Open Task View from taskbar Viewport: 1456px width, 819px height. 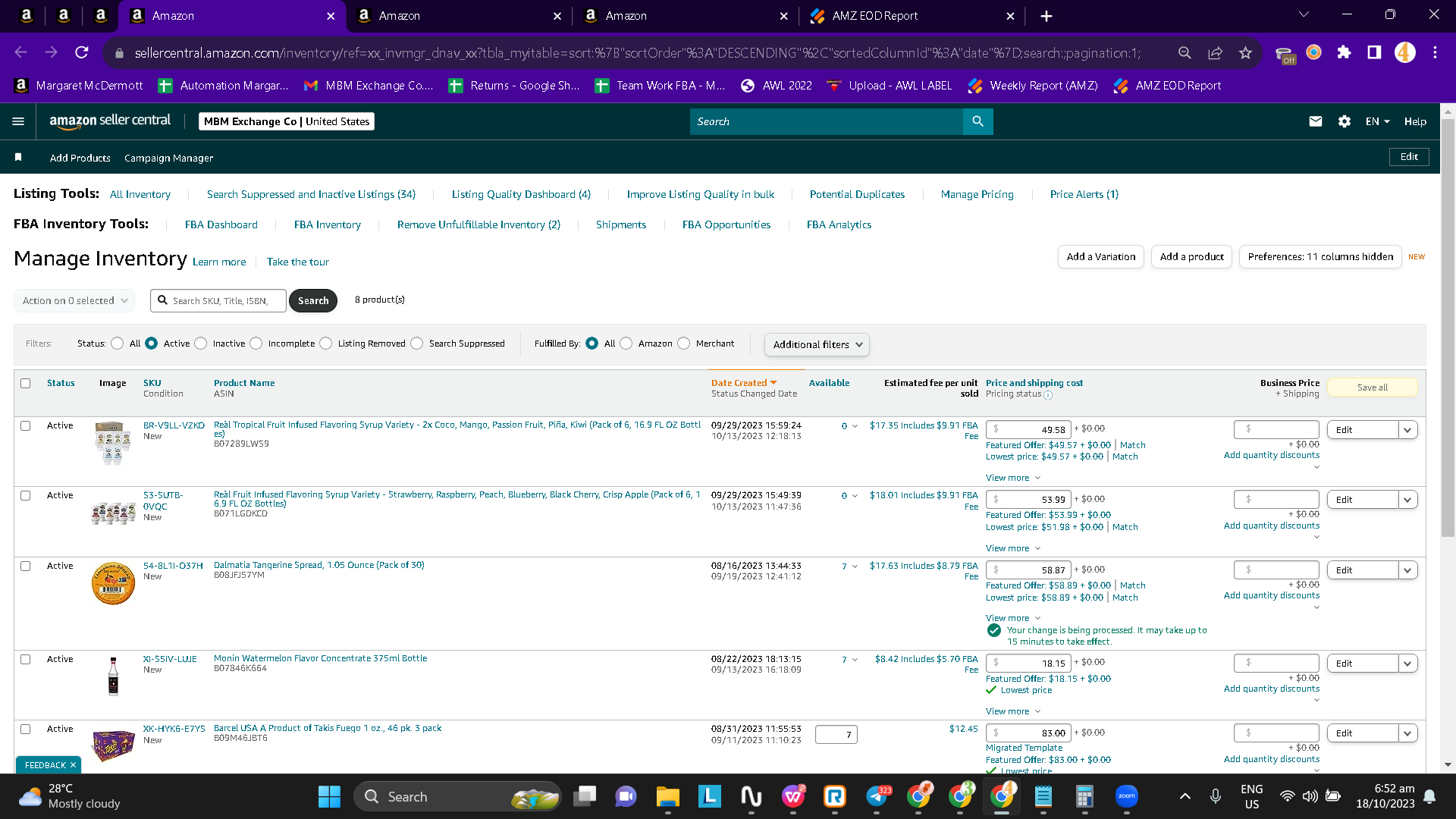[x=585, y=797]
